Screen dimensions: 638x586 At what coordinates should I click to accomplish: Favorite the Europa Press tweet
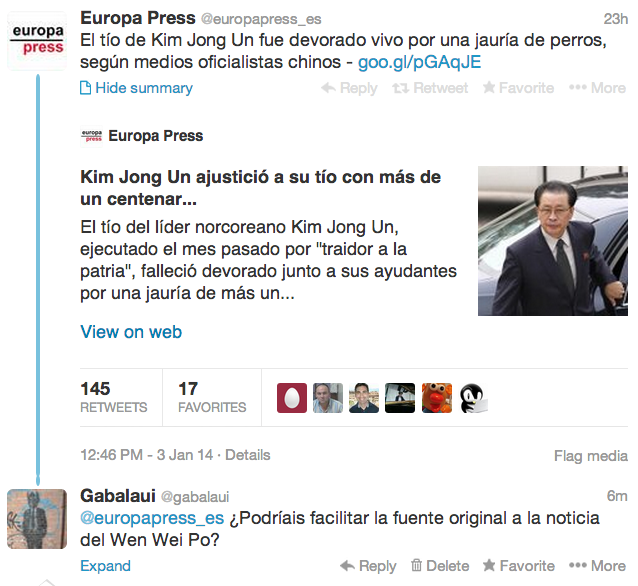[x=518, y=88]
